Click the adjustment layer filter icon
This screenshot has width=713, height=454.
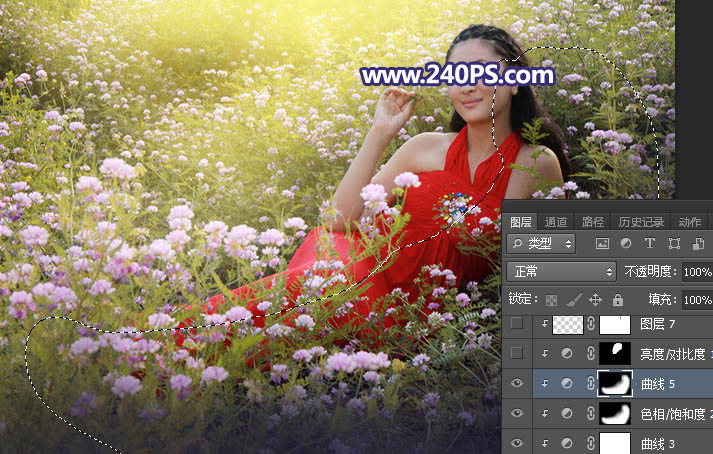[x=626, y=244]
